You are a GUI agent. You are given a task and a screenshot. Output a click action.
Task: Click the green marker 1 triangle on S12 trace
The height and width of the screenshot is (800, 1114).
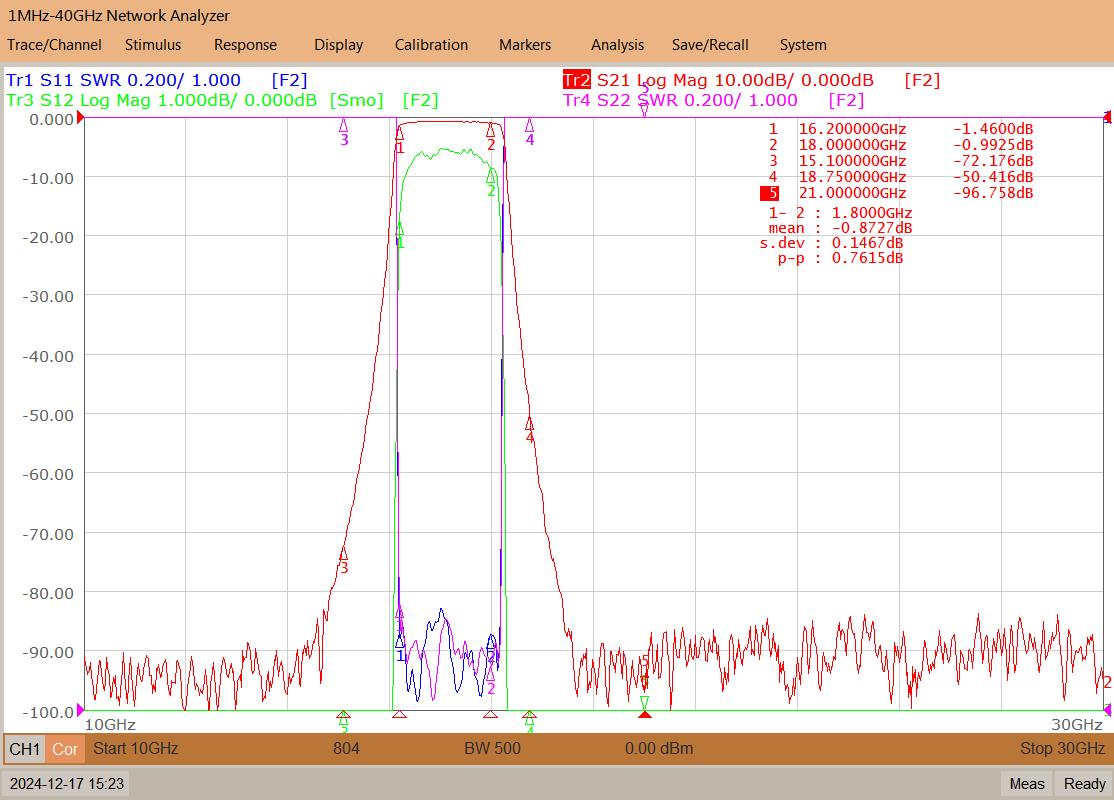[x=400, y=229]
